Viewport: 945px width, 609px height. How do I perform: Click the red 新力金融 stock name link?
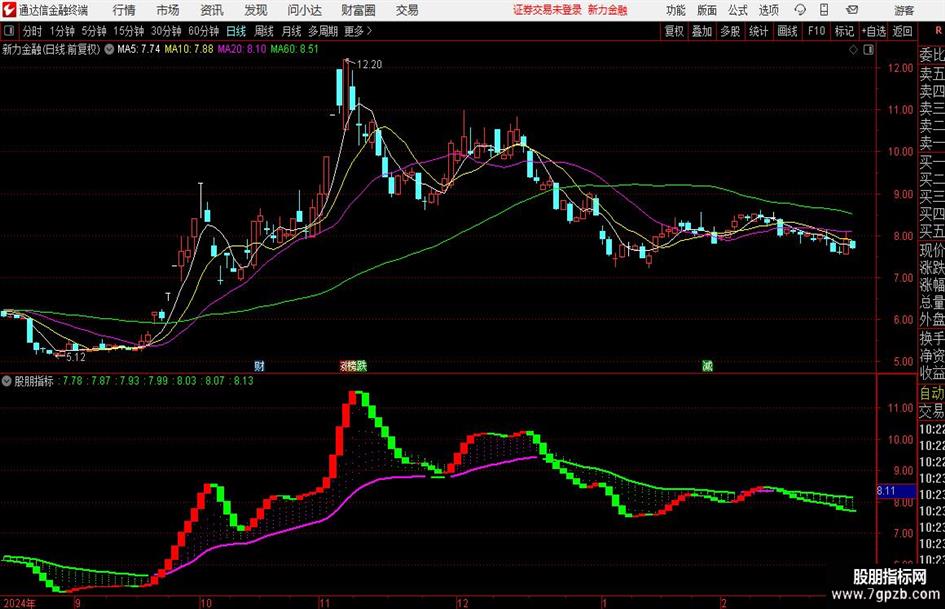pyautogui.click(x=608, y=10)
